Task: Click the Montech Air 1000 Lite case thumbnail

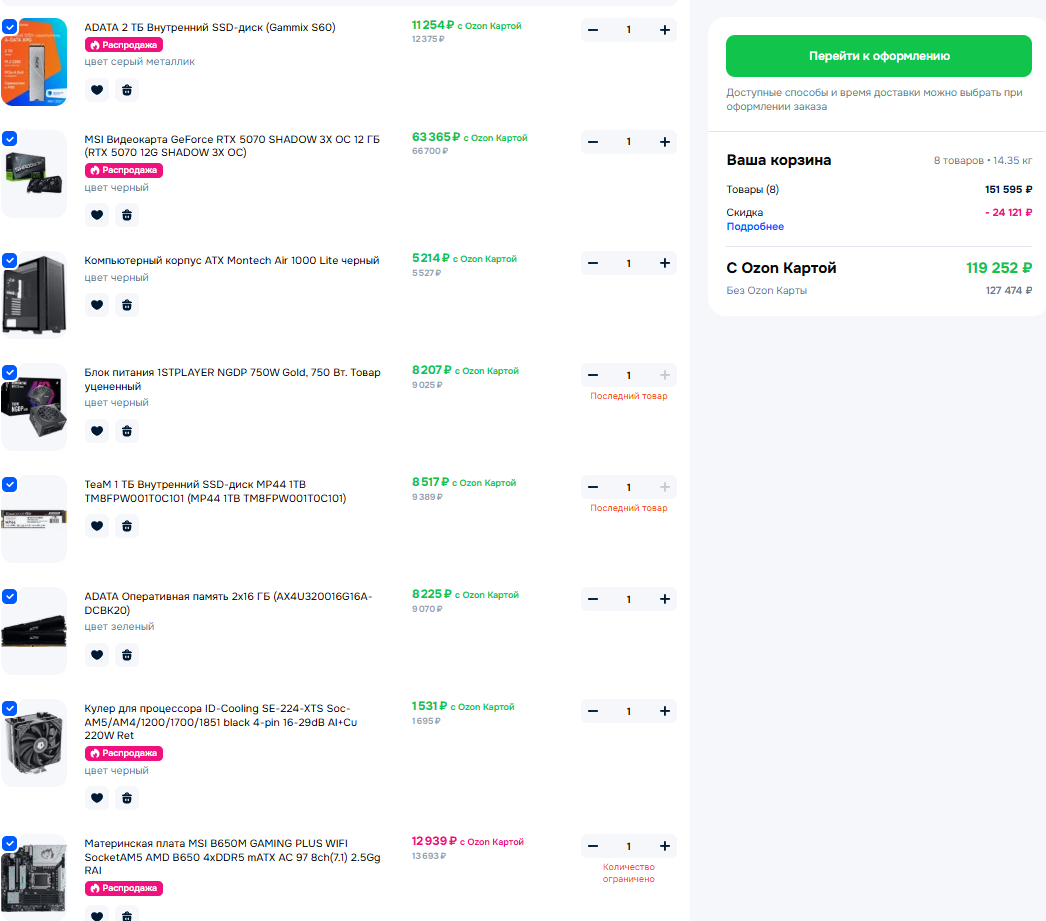Action: point(34,295)
